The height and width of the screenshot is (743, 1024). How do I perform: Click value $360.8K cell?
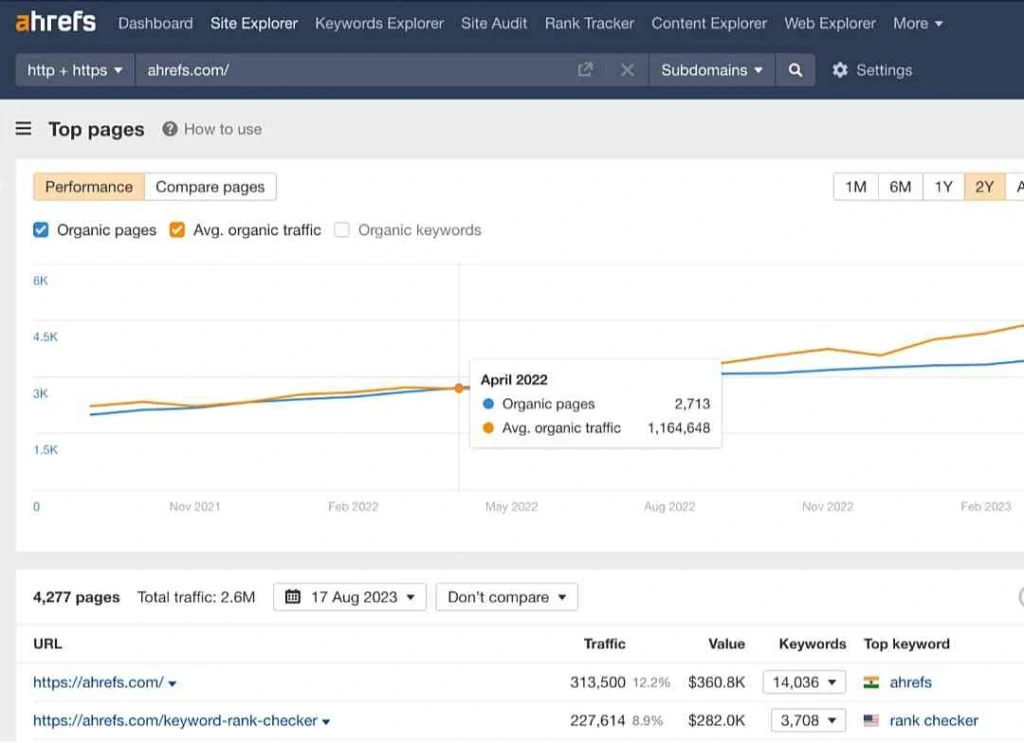pyautogui.click(x=716, y=682)
